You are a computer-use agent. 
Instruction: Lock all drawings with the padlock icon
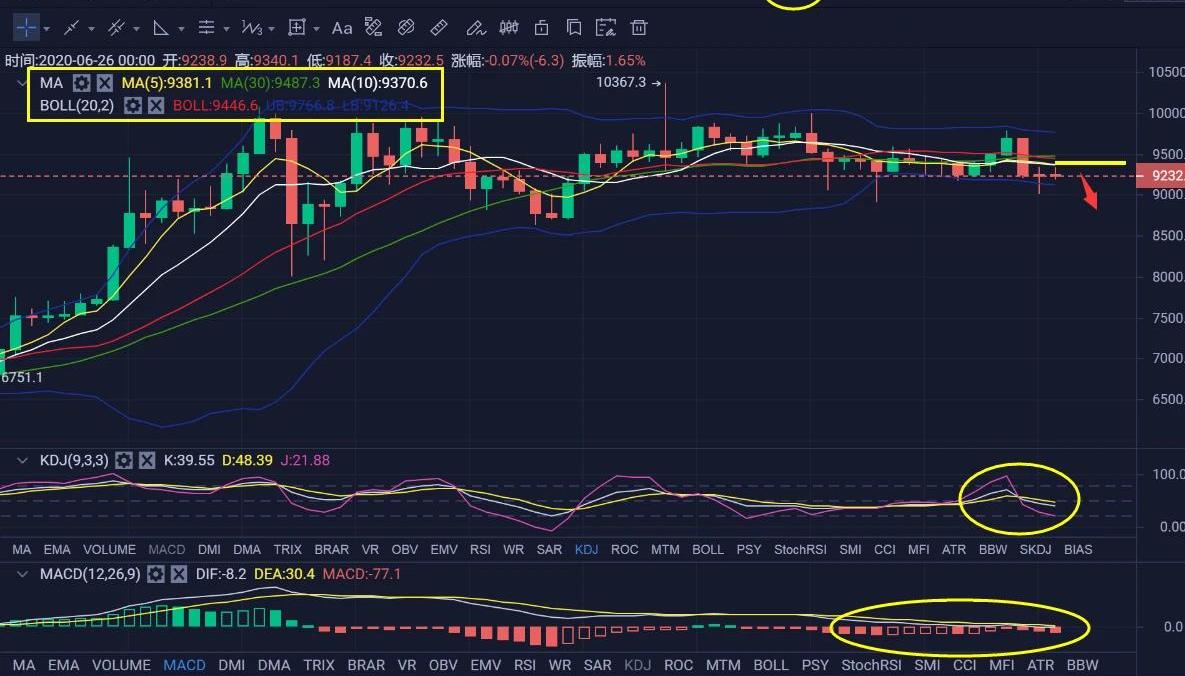pyautogui.click(x=541, y=28)
